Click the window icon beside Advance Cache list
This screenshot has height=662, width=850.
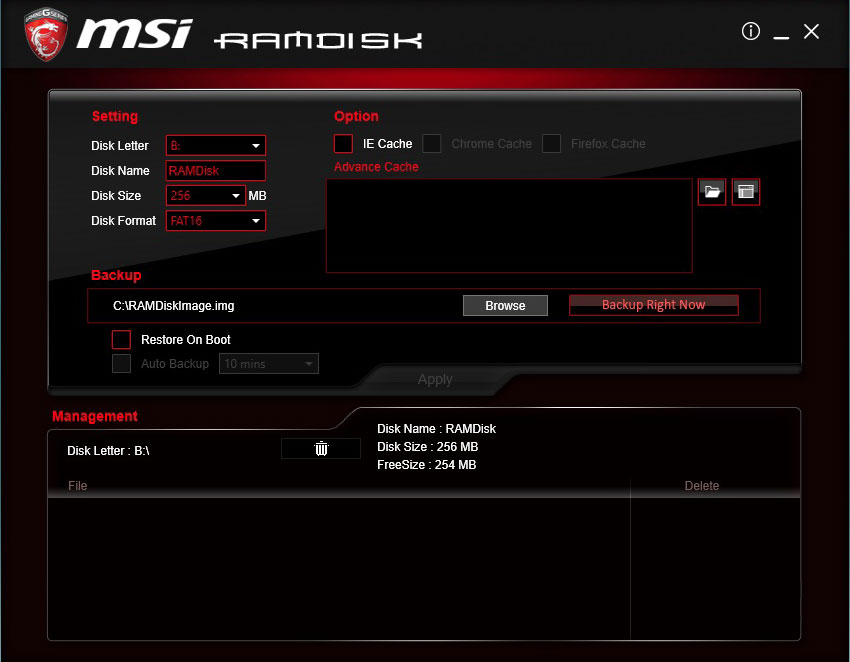point(746,191)
